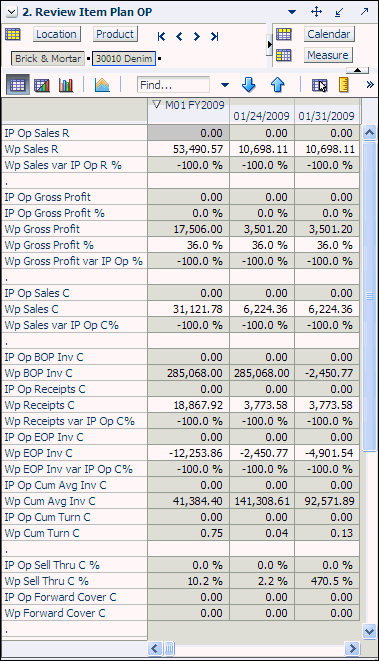Switch to grid view icon
The width and height of the screenshot is (379, 661).
[17, 85]
